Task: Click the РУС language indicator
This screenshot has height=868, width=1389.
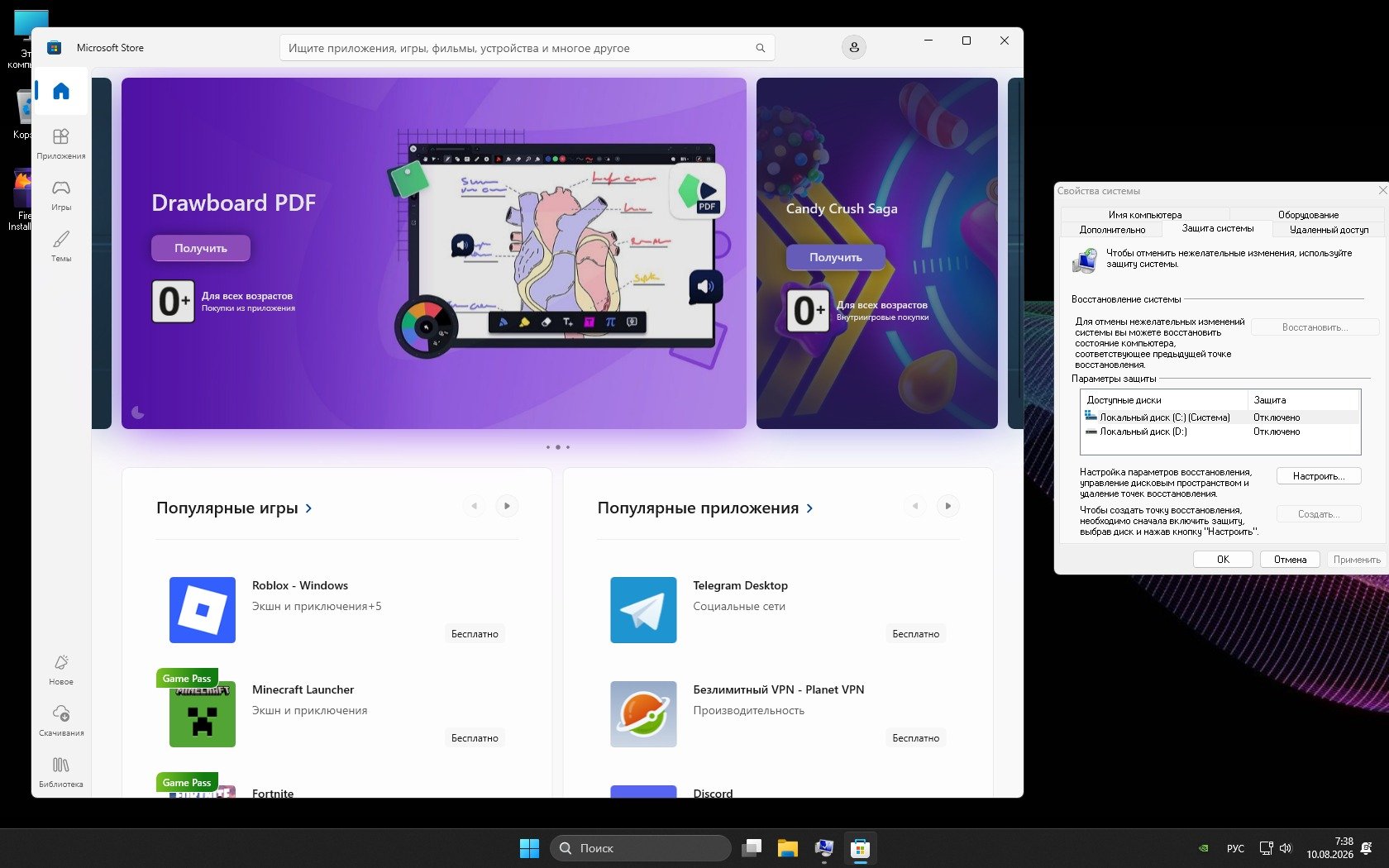Action: 1235,848
